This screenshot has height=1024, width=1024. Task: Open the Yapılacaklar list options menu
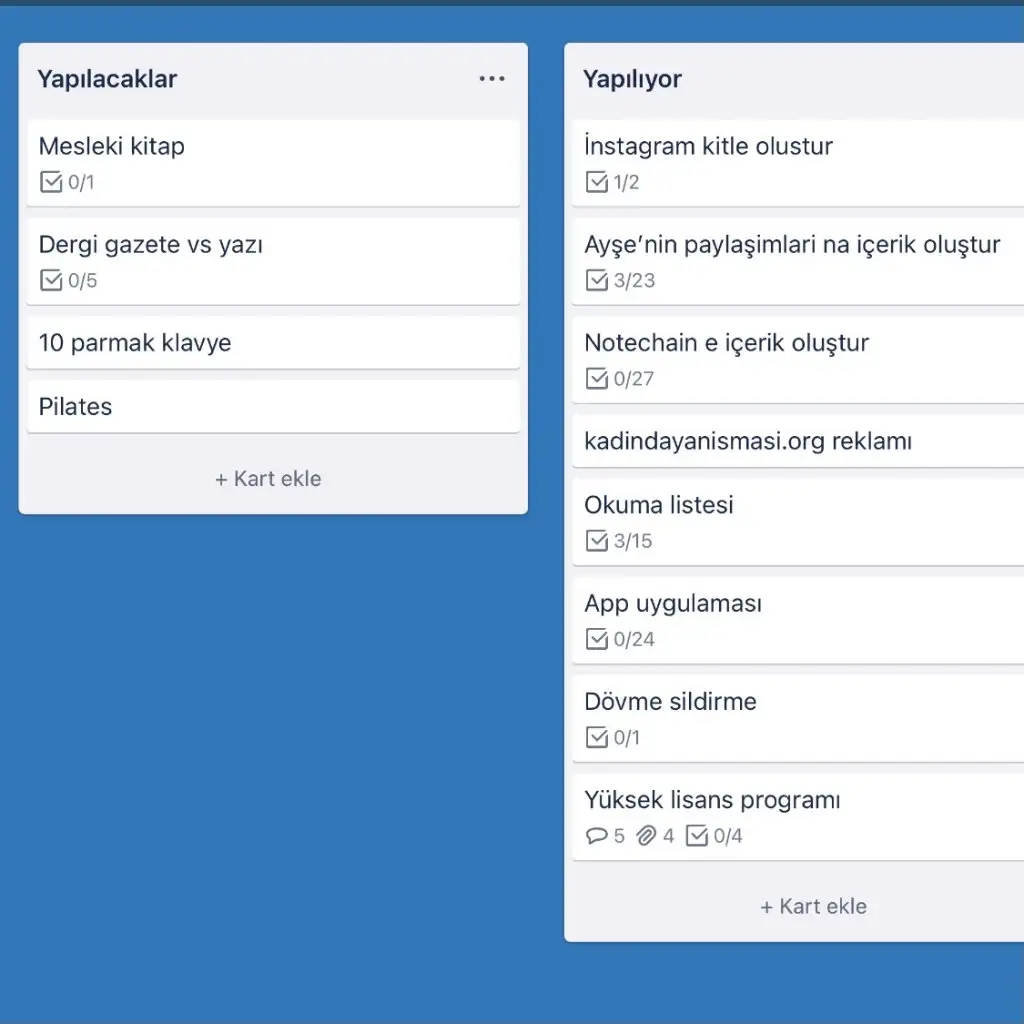[x=491, y=79]
